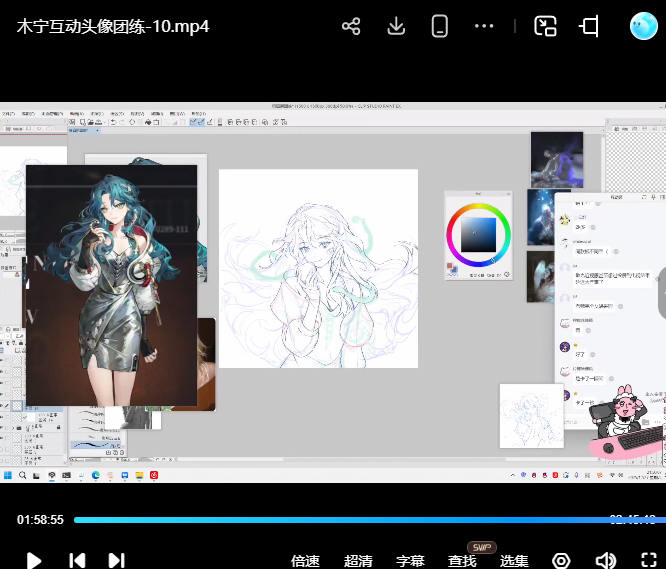Click the crop screenshot icon
The width and height of the screenshot is (666, 569).
pyautogui.click(x=589, y=27)
